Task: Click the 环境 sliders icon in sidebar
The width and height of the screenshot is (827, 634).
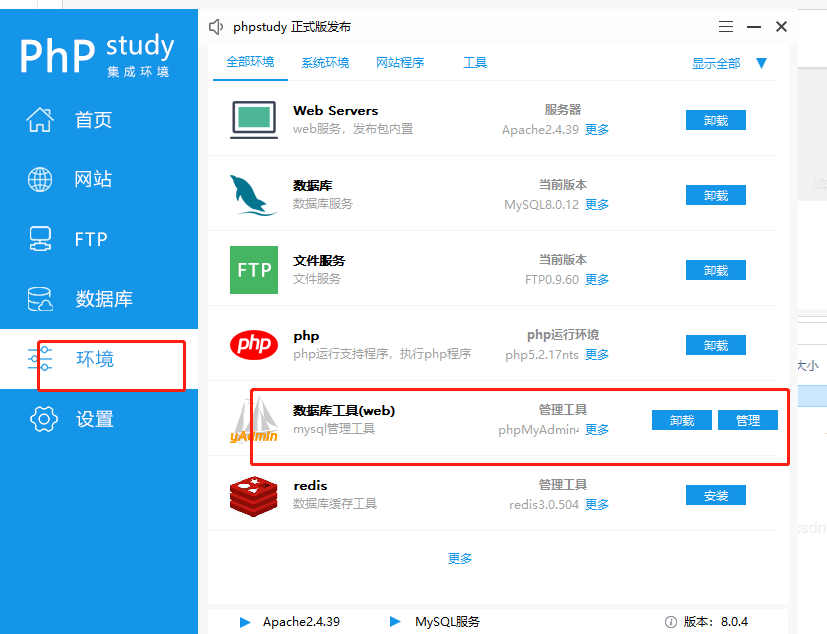Action: 40,359
